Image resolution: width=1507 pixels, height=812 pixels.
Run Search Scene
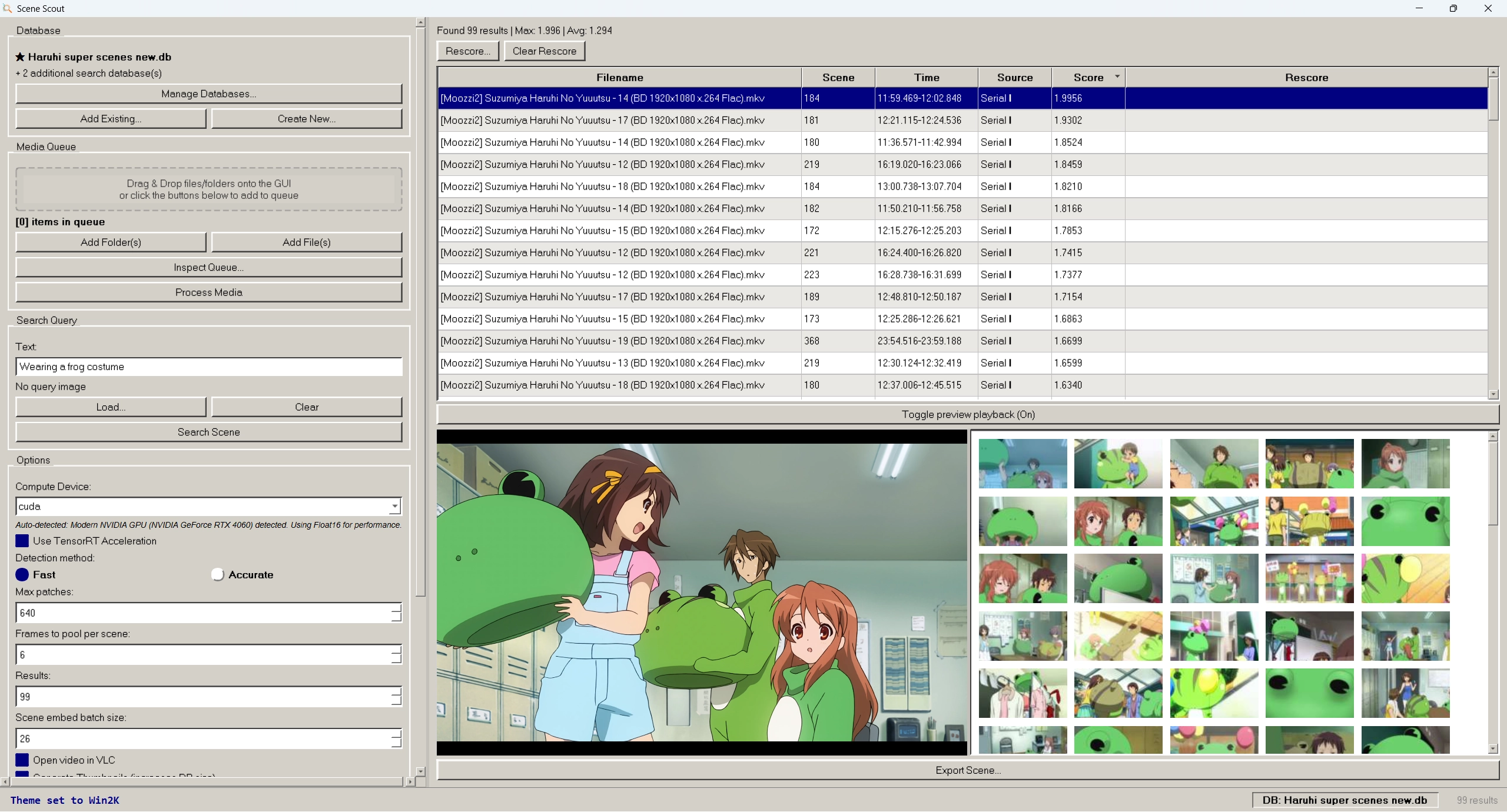tap(208, 432)
